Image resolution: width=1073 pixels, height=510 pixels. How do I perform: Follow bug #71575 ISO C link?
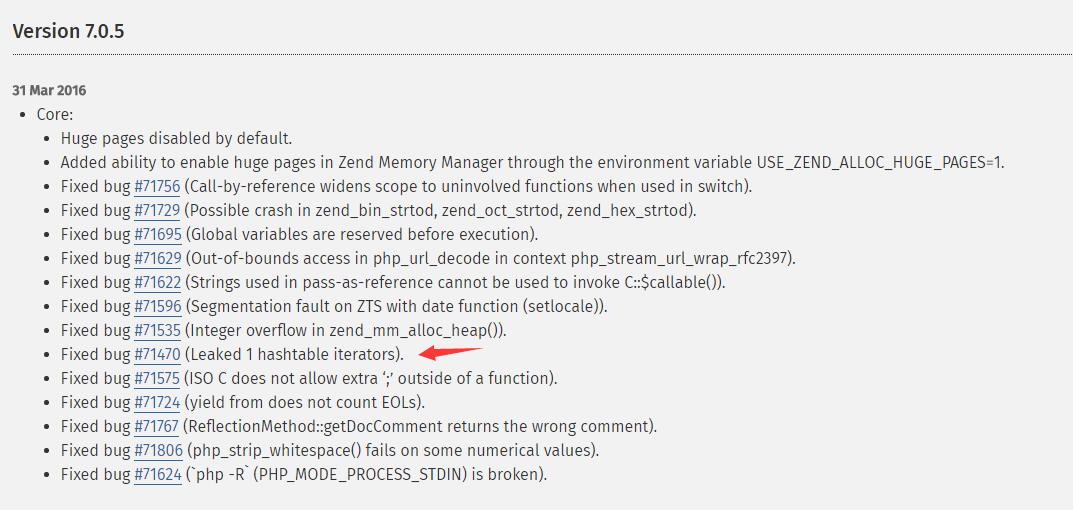158,378
